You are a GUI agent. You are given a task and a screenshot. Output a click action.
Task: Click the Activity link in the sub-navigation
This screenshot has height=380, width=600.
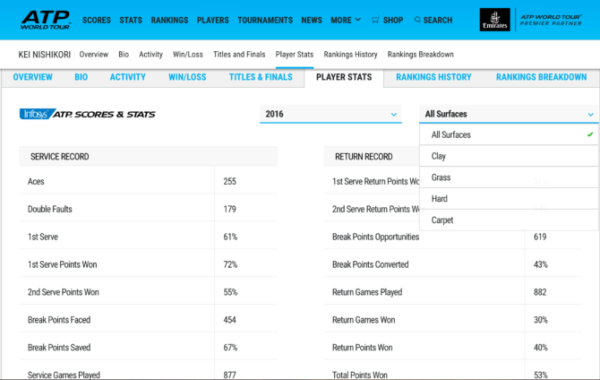click(x=151, y=54)
